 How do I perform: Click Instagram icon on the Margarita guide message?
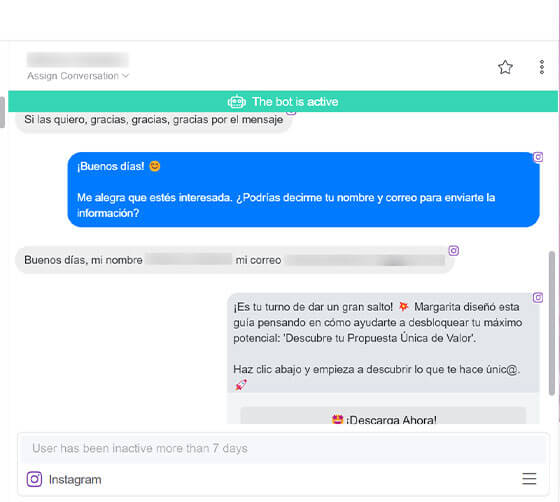(538, 297)
